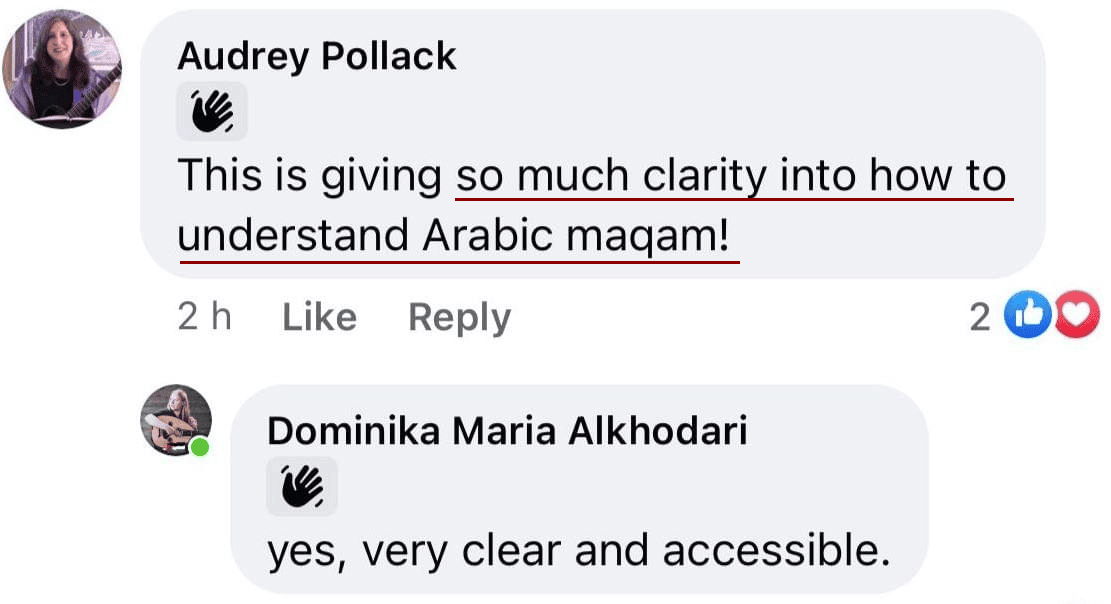Click the words "This is giving" in the comment

click(310, 176)
